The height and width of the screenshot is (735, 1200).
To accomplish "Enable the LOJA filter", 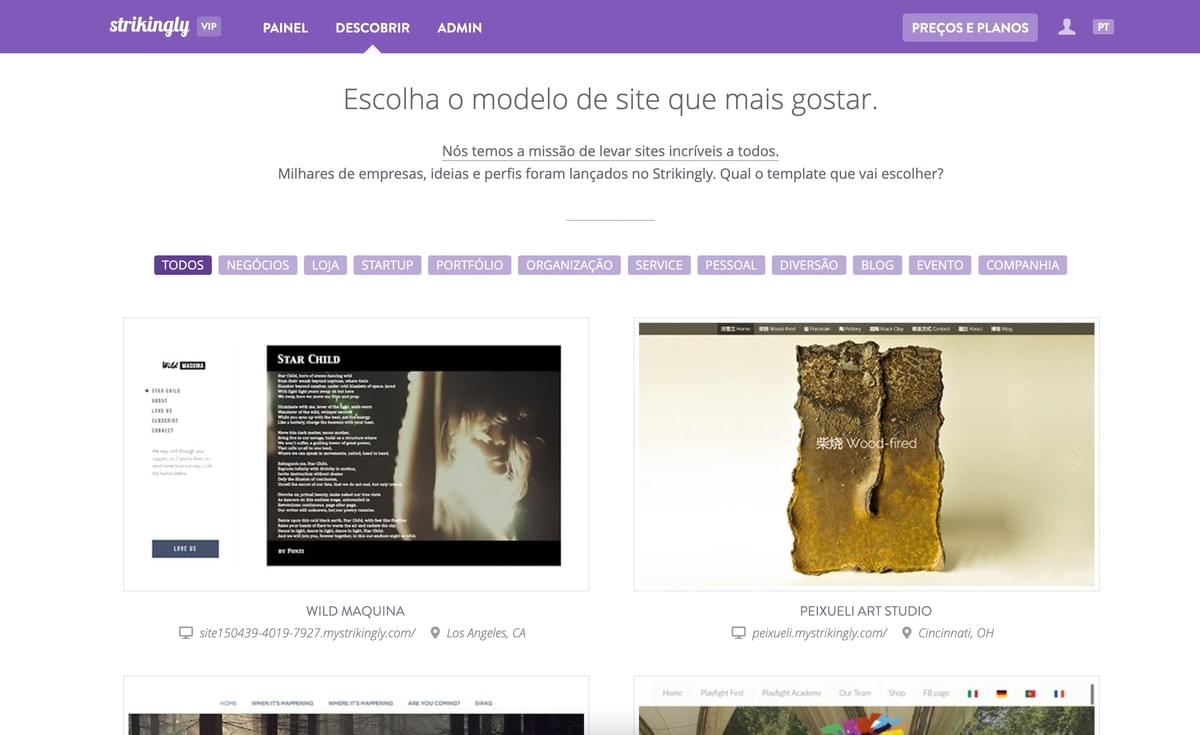I will pos(324,264).
